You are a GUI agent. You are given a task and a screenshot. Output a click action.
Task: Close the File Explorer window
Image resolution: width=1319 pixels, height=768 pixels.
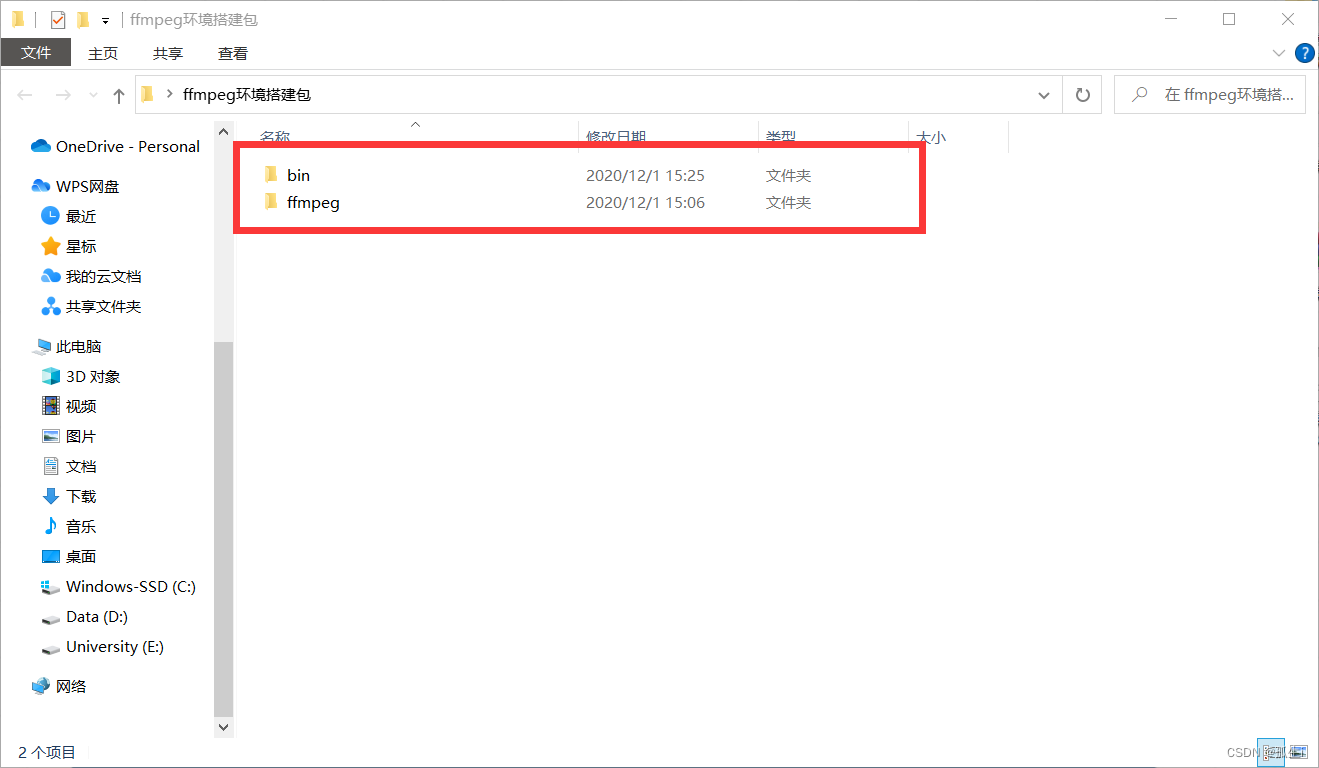point(1288,19)
